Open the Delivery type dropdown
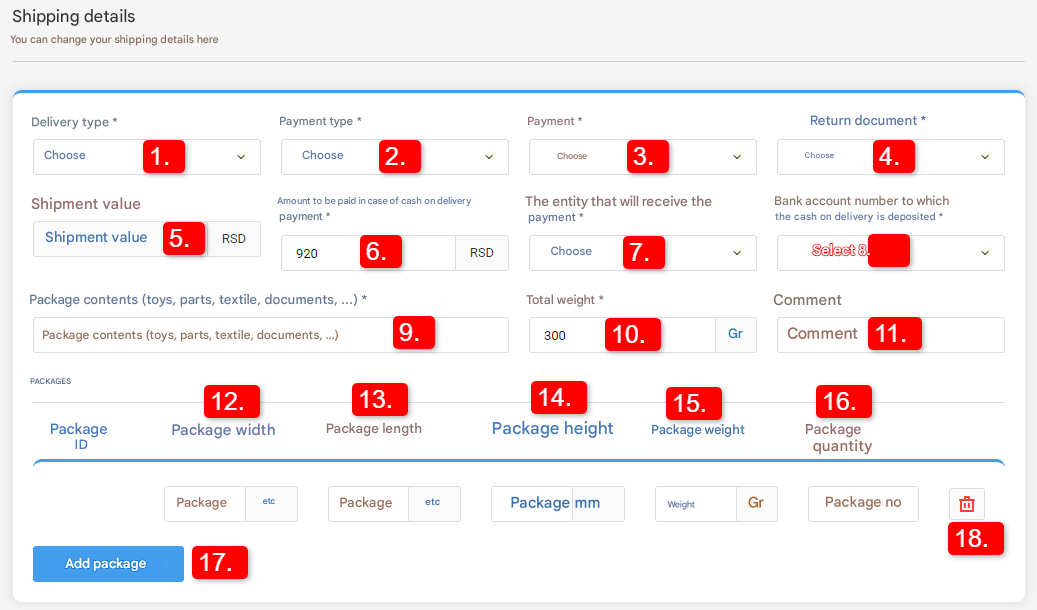The width and height of the screenshot is (1037, 610). pyautogui.click(x=146, y=157)
